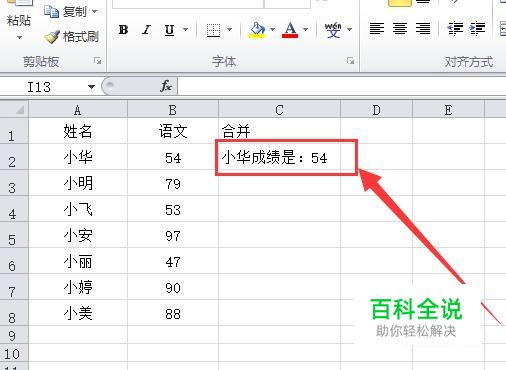Screen dimensions: 506x370
Task: Select column B header
Action: [x=173, y=110]
